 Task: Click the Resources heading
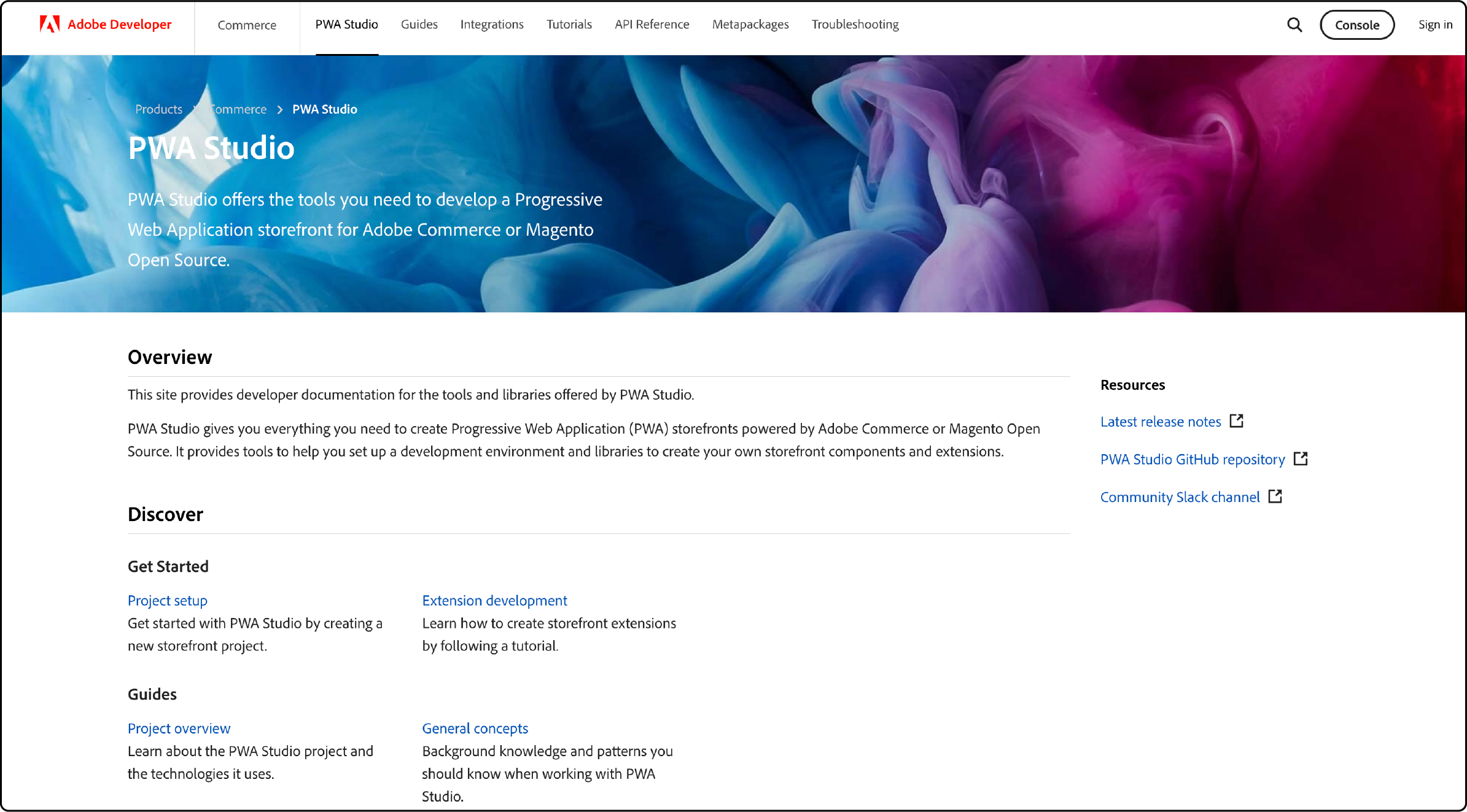click(x=1132, y=385)
